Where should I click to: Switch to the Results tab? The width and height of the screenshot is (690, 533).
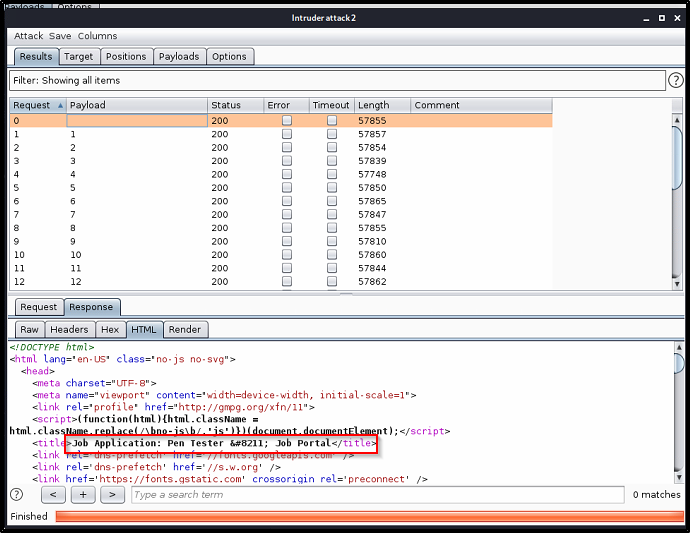tap(36, 56)
